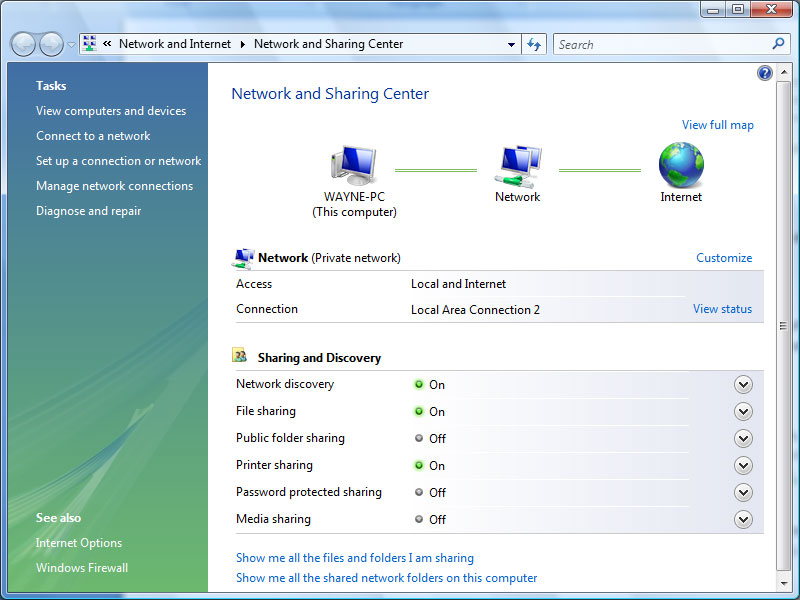Click the 'Network discovery' row label
Viewport: 800px width, 600px height.
click(285, 384)
